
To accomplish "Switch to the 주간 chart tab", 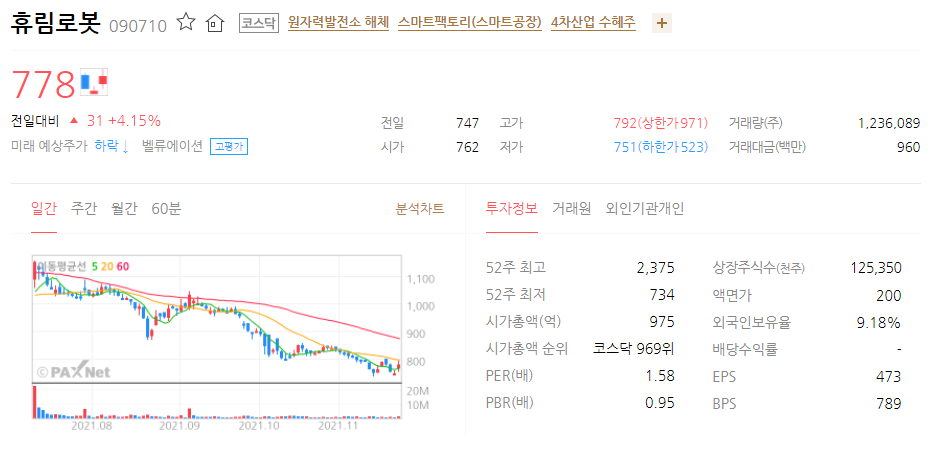I will pyautogui.click(x=84, y=208).
